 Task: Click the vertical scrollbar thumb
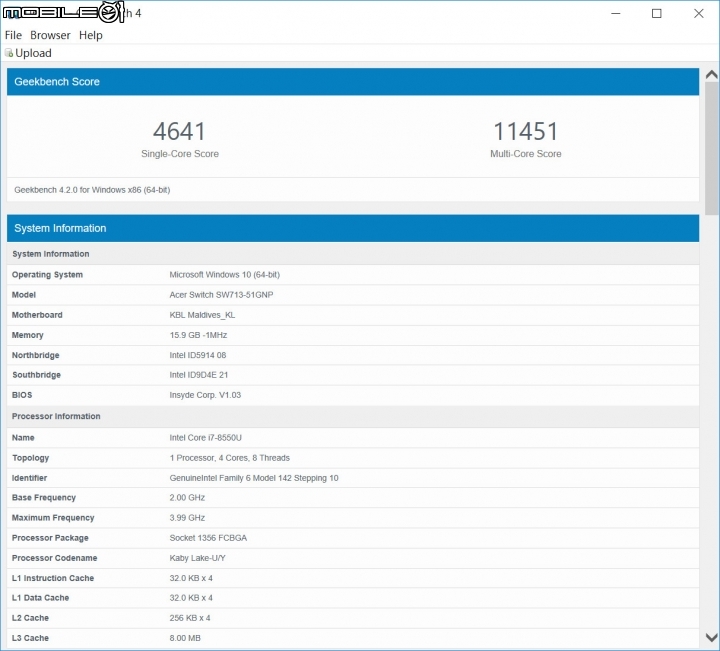click(712, 148)
